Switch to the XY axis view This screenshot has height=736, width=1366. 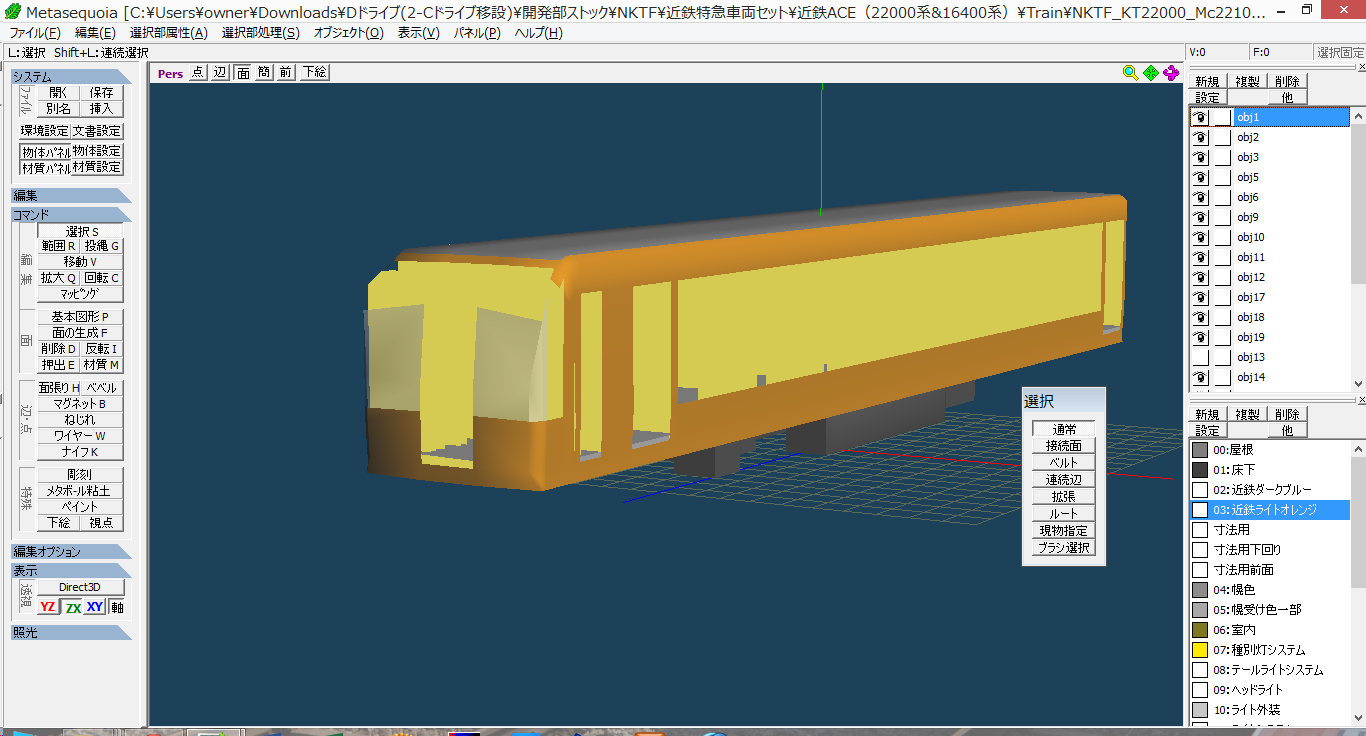pyautogui.click(x=95, y=607)
